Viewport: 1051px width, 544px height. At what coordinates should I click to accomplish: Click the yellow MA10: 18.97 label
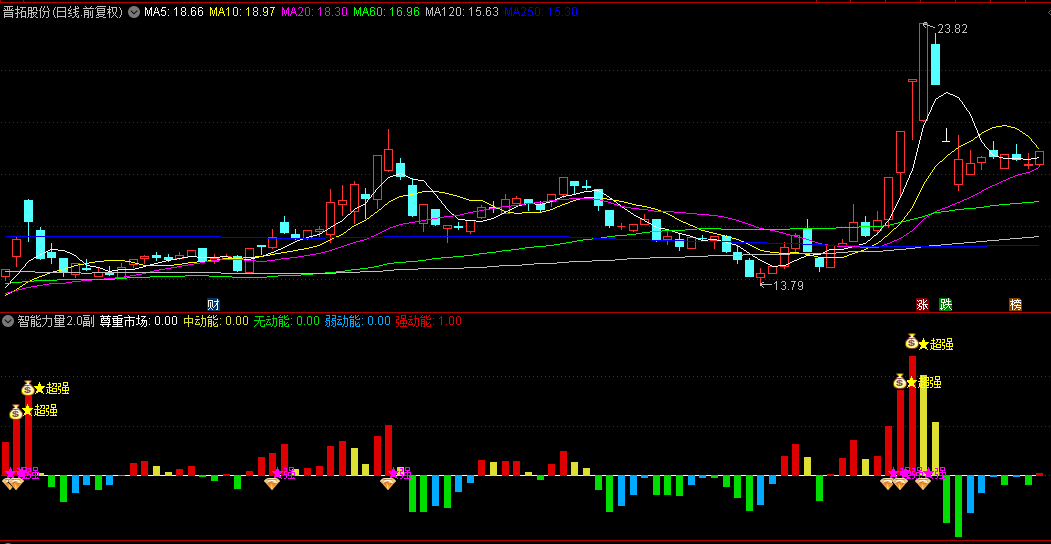pyautogui.click(x=242, y=12)
